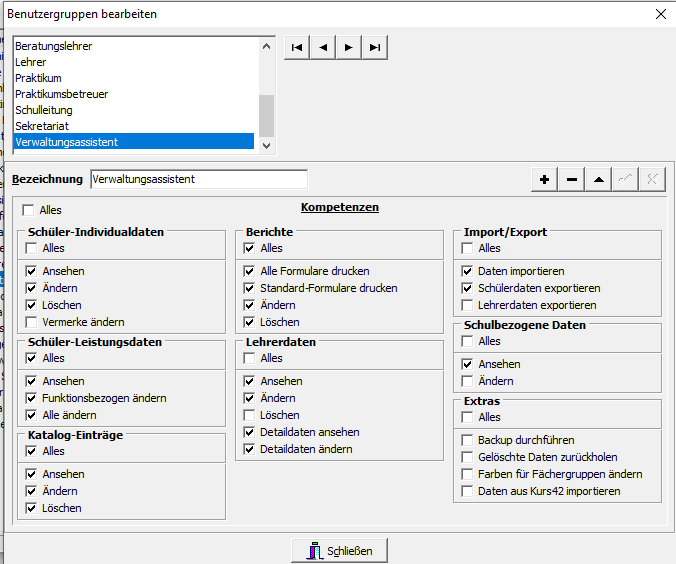
Task: Check the Lehrerdaten Löschen checkbox
Action: (250, 415)
